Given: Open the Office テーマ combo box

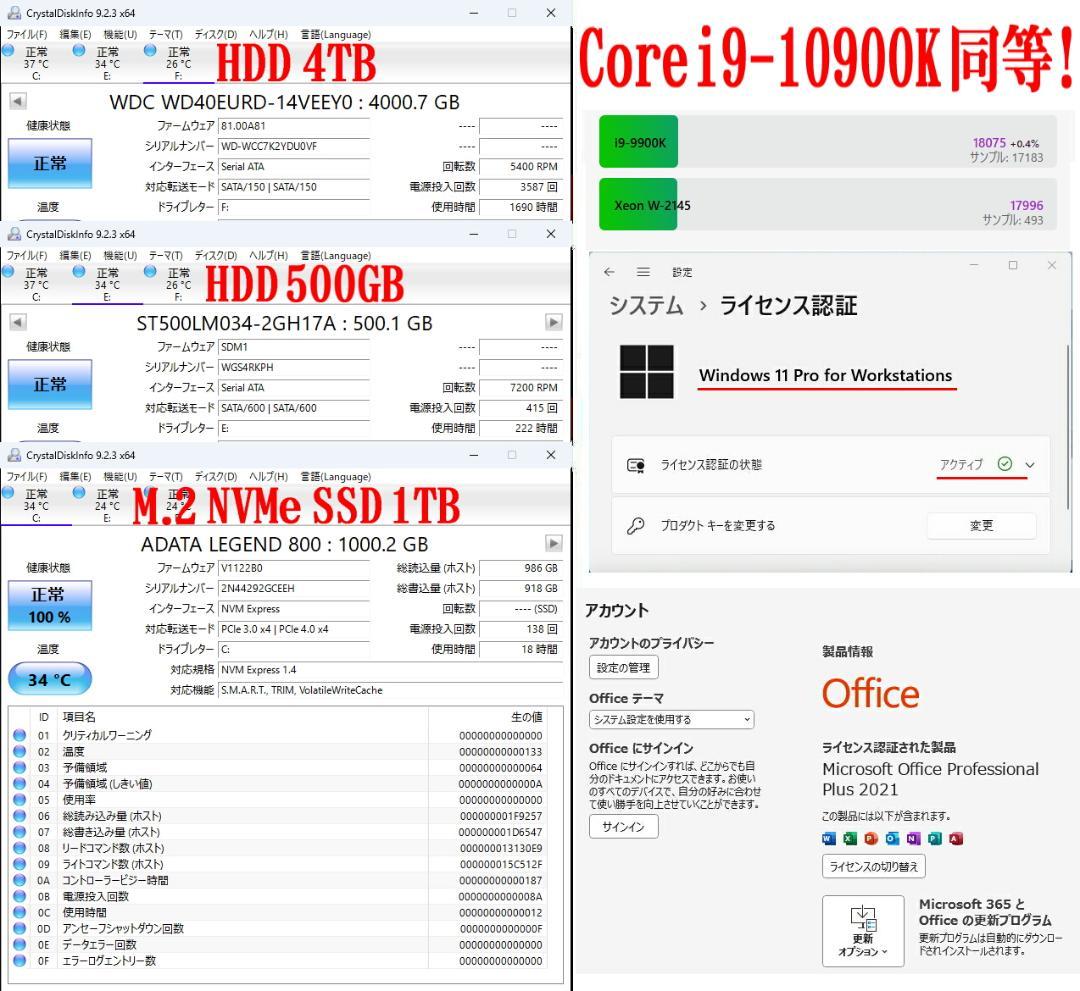Looking at the screenshot, I should [x=672, y=720].
